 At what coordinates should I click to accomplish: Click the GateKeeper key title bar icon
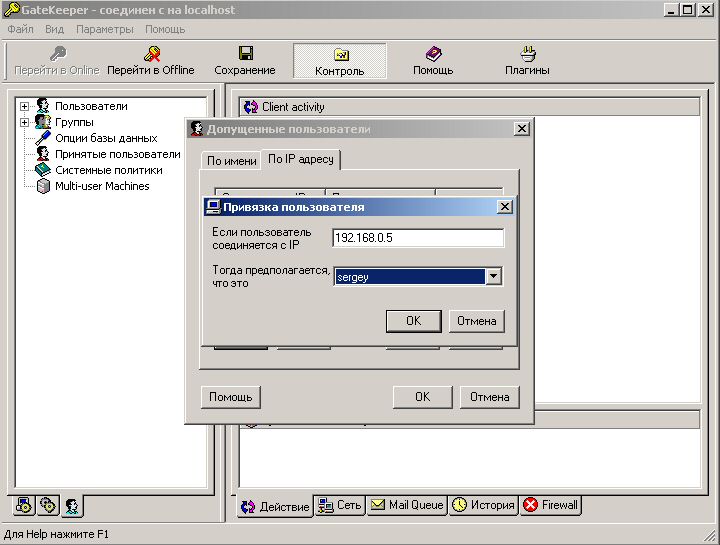pos(11,10)
